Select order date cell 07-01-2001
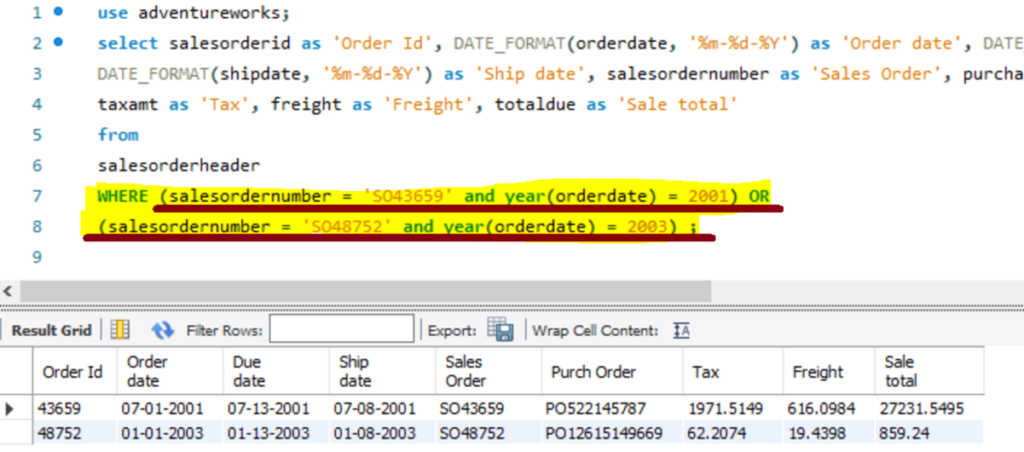1024x452 pixels. (x=170, y=409)
